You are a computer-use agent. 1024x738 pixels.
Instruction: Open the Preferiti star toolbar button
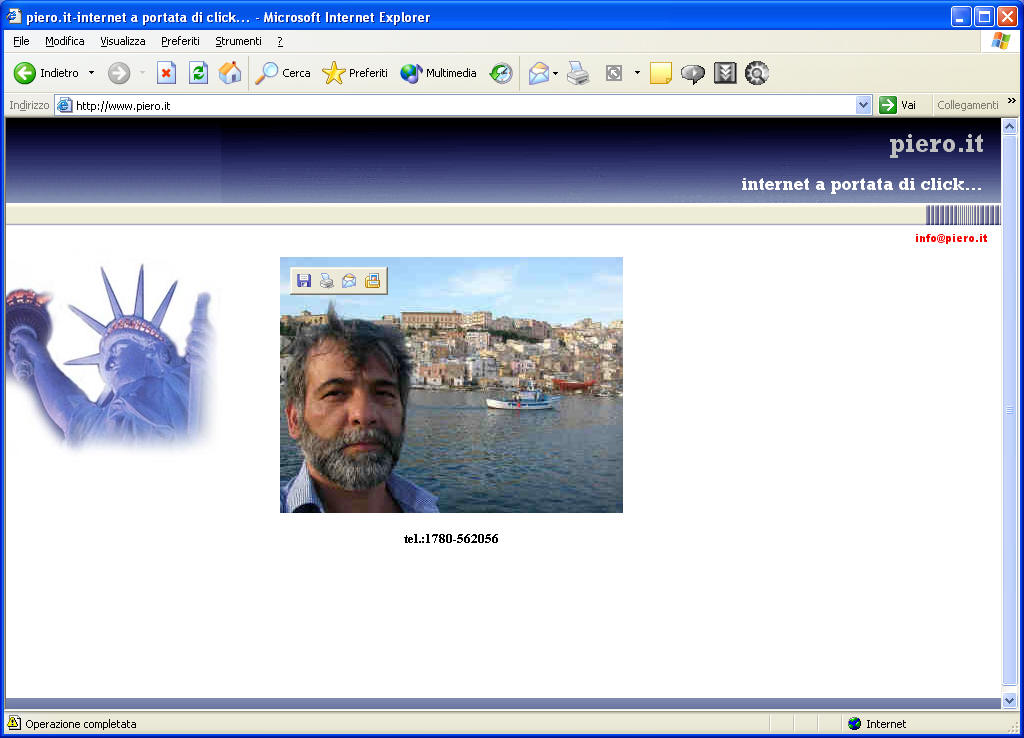point(355,73)
